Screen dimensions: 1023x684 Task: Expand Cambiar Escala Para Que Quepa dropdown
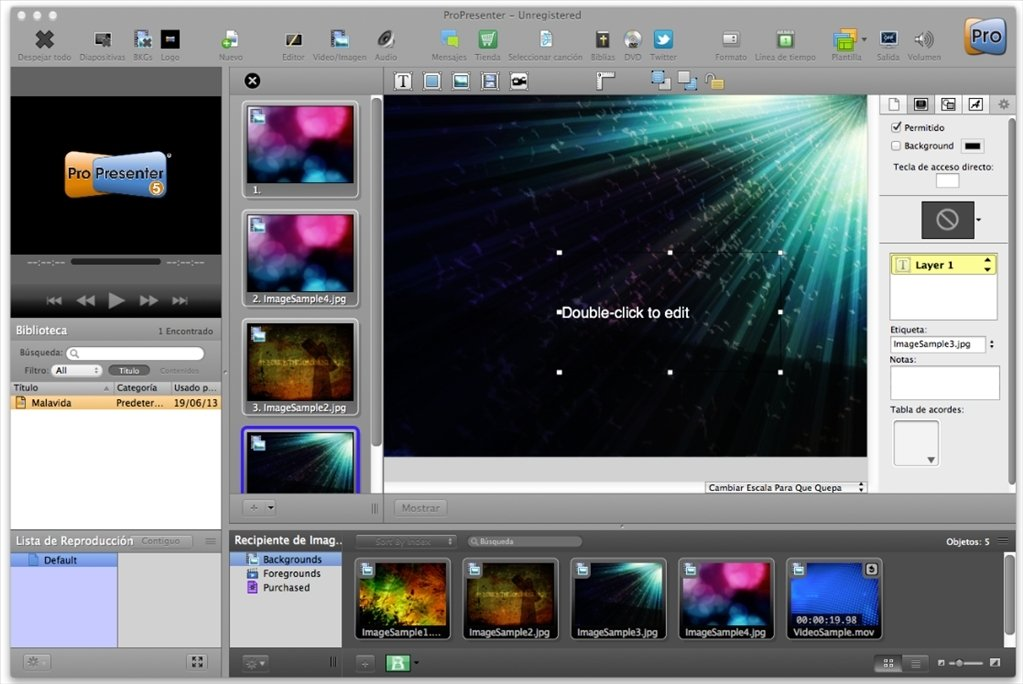(x=785, y=487)
